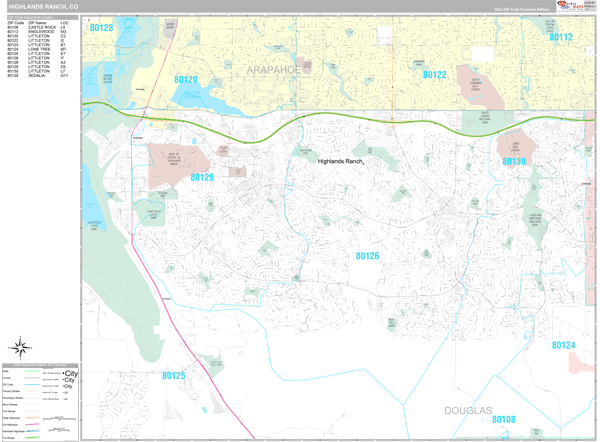Click the legend title bar
The image size is (600, 442).
(40, 365)
